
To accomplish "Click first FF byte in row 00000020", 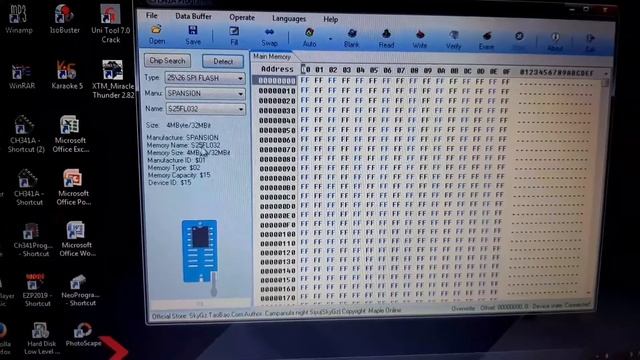I will 304,100.
